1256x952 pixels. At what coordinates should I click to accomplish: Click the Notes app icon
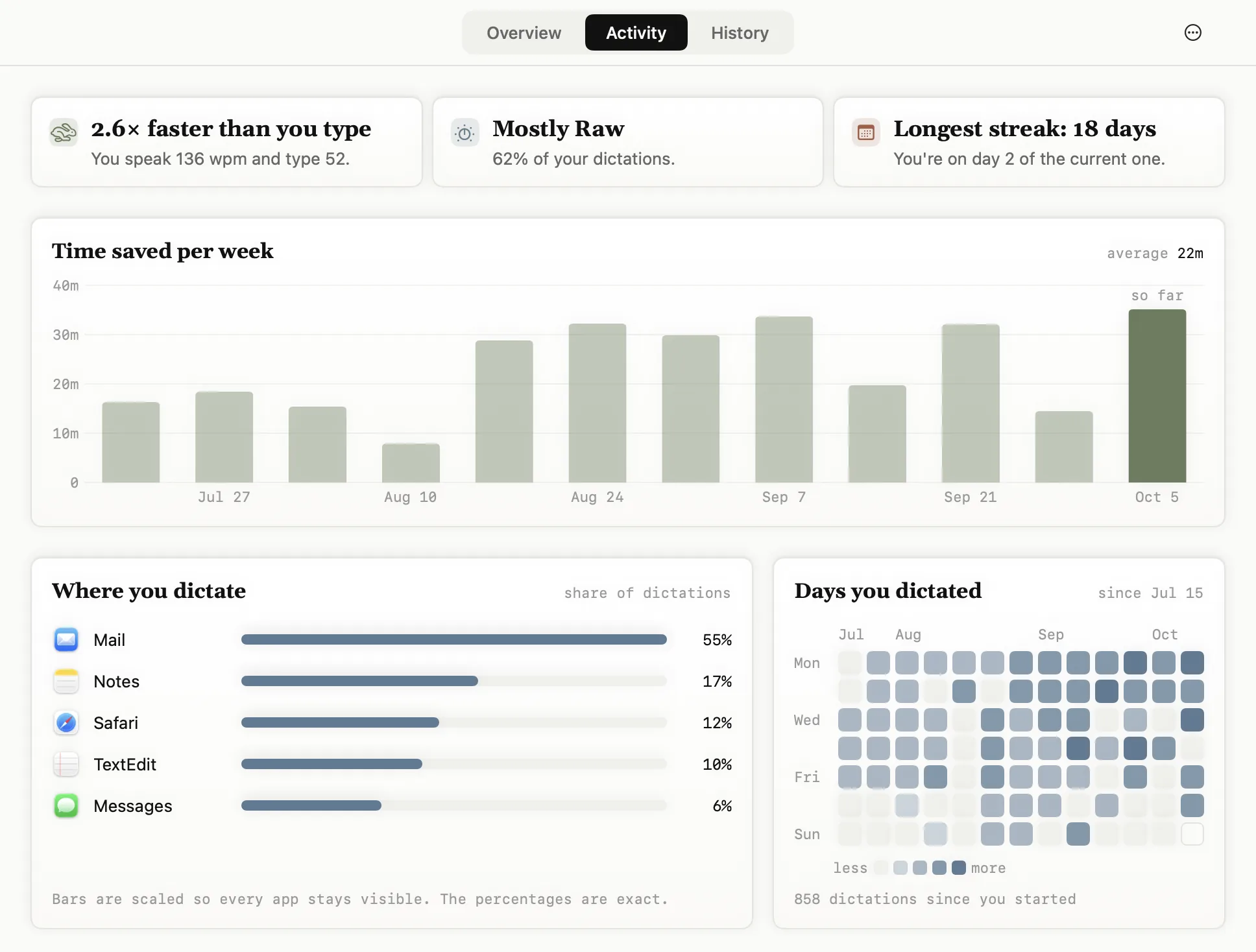[66, 681]
